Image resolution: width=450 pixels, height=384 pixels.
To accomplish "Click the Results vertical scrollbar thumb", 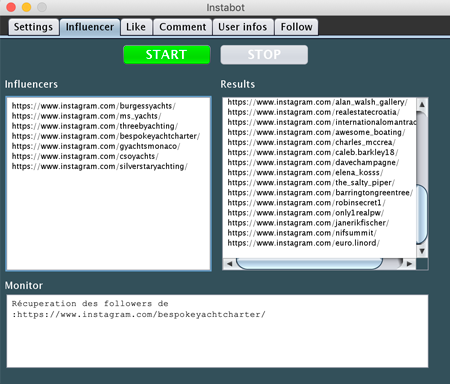I will point(422,214).
